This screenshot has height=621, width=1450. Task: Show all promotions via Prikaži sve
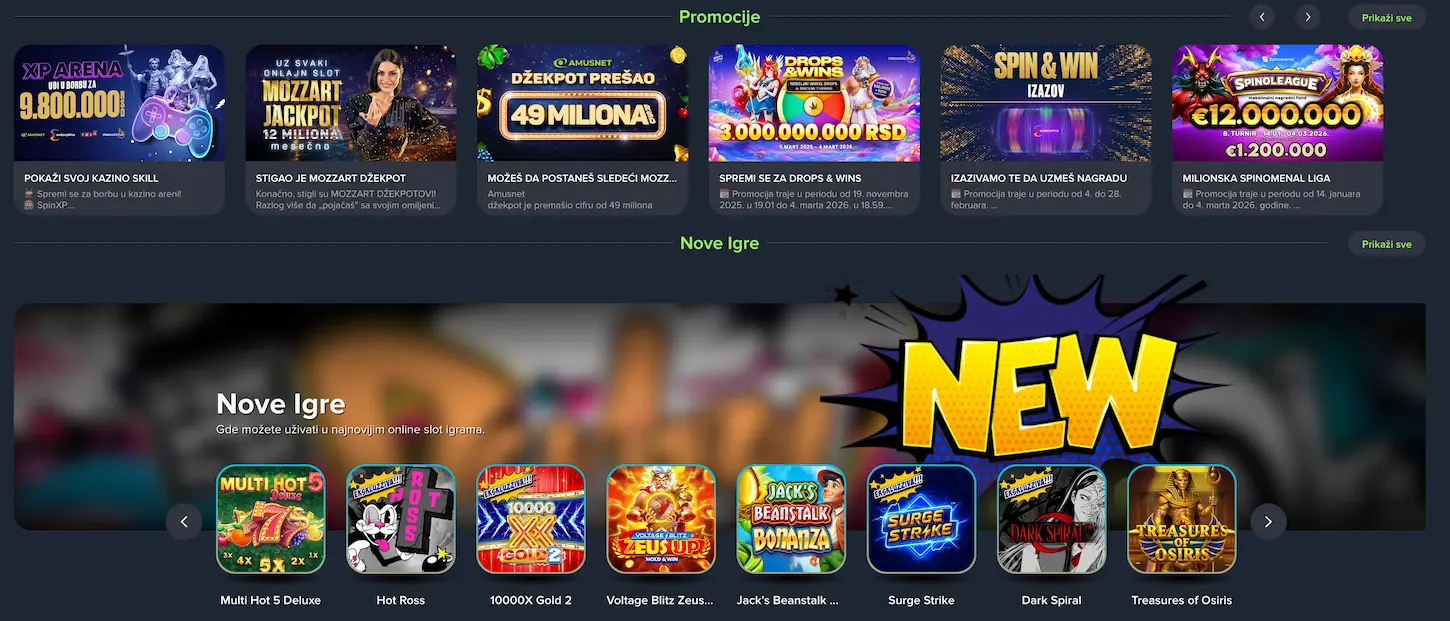1387,18
